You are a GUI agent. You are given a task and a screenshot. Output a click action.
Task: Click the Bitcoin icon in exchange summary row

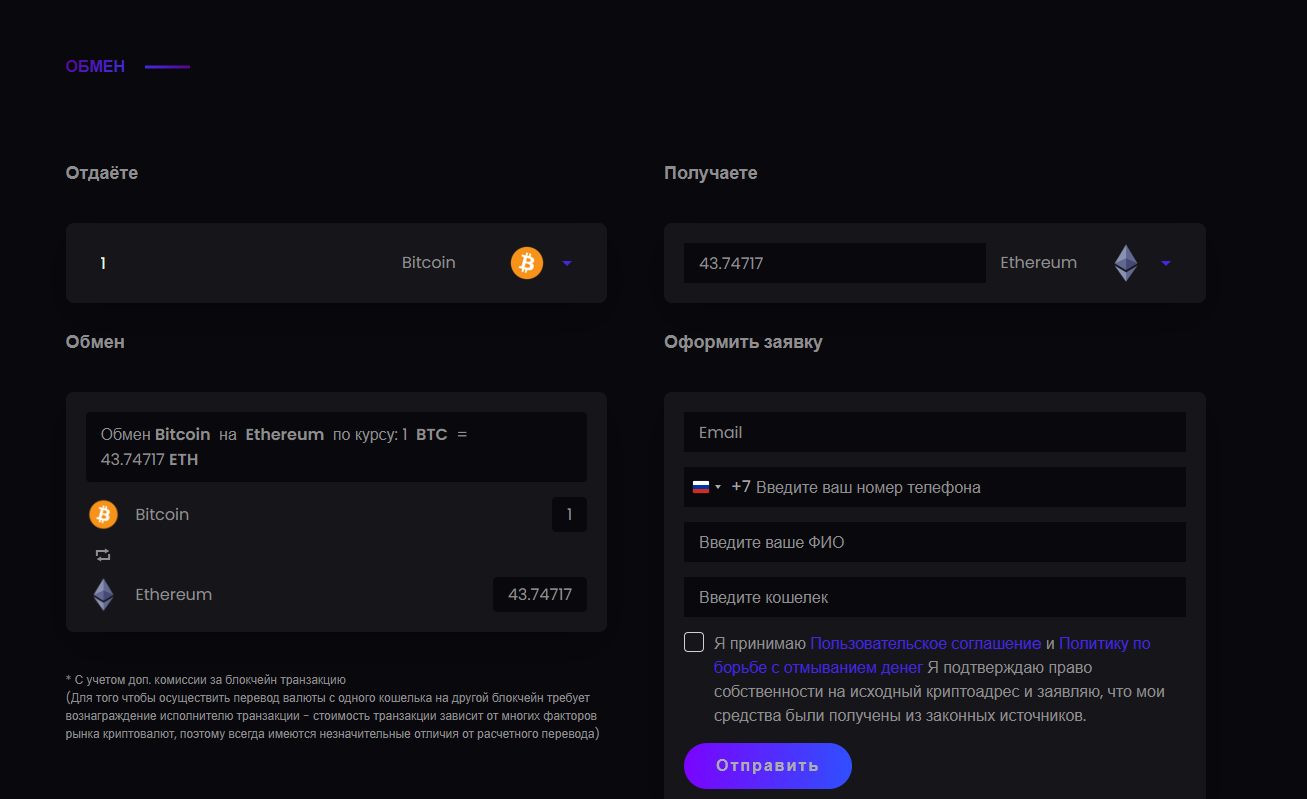tap(103, 515)
